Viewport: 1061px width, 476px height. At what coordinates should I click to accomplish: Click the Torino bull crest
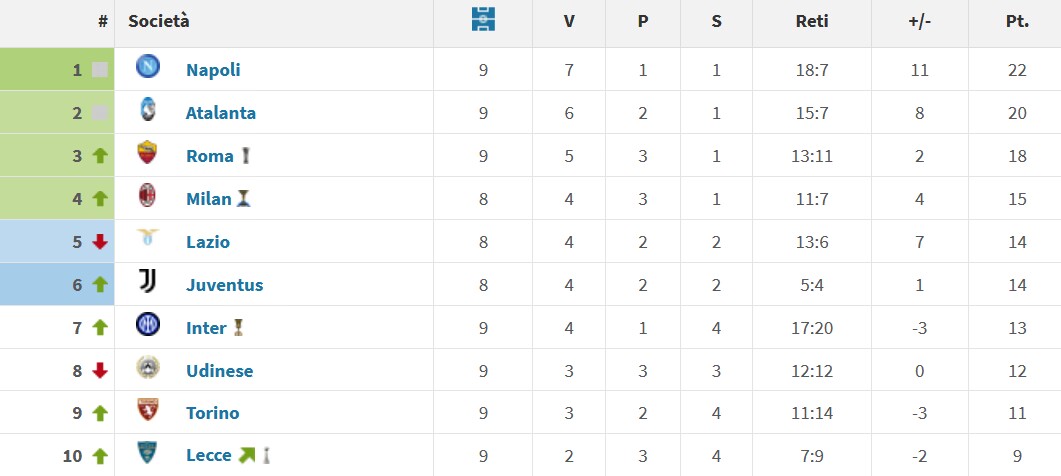(148, 410)
